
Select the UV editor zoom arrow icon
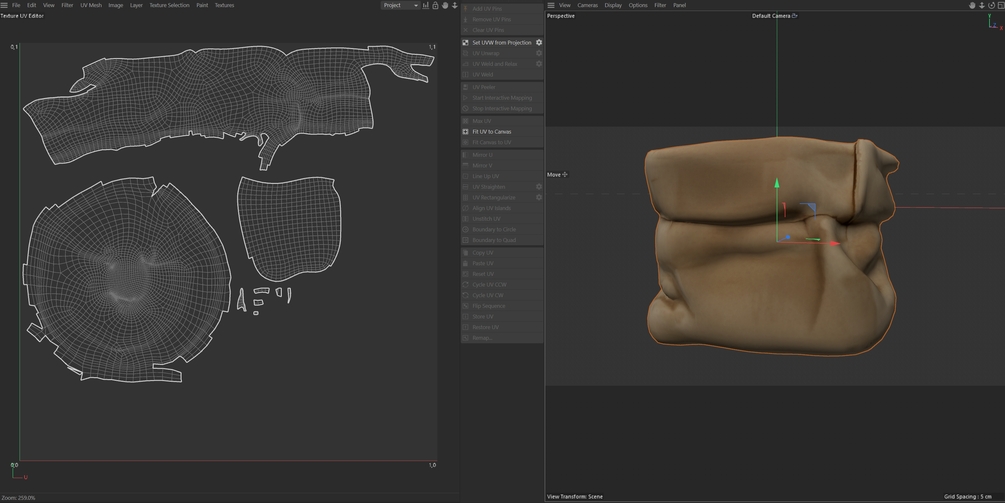point(454,5)
